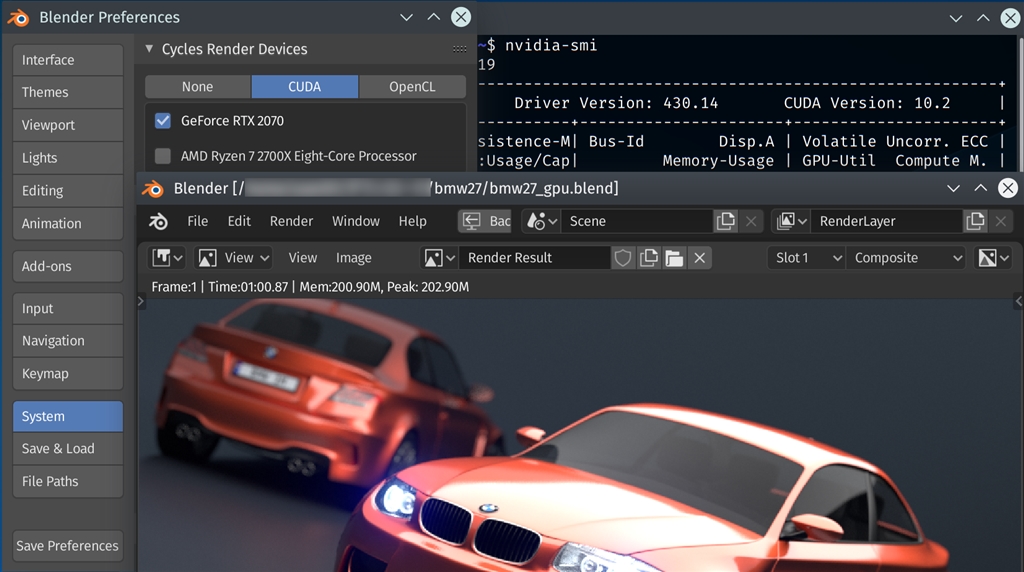Toggle fake user shield for Render Result
Image resolution: width=1024 pixels, height=572 pixels.
623,258
